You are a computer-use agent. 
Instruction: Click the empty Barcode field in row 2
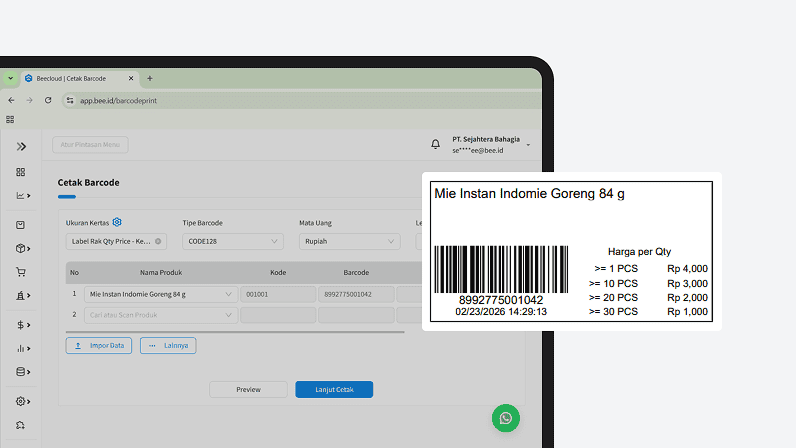click(x=356, y=315)
